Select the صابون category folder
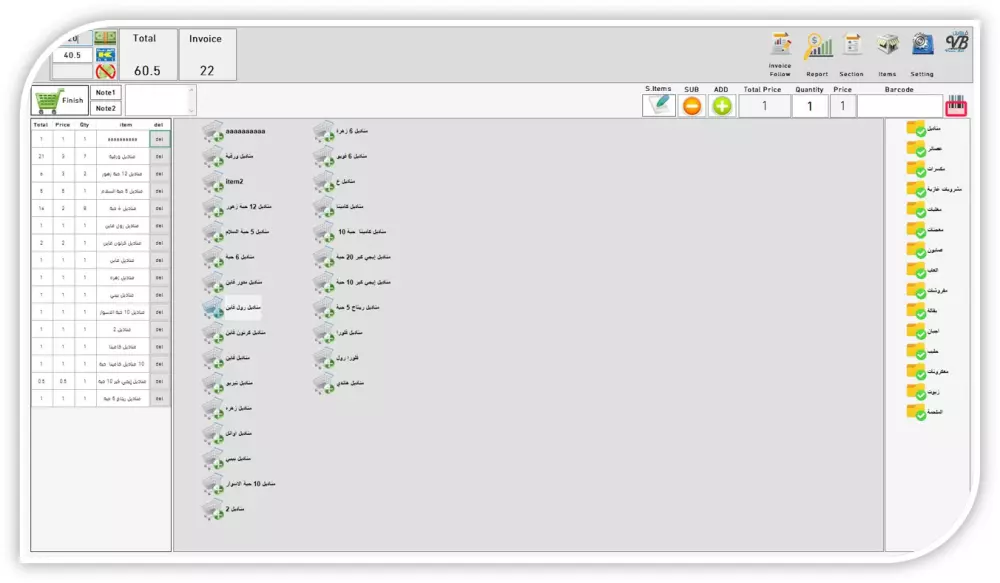 [x=925, y=250]
